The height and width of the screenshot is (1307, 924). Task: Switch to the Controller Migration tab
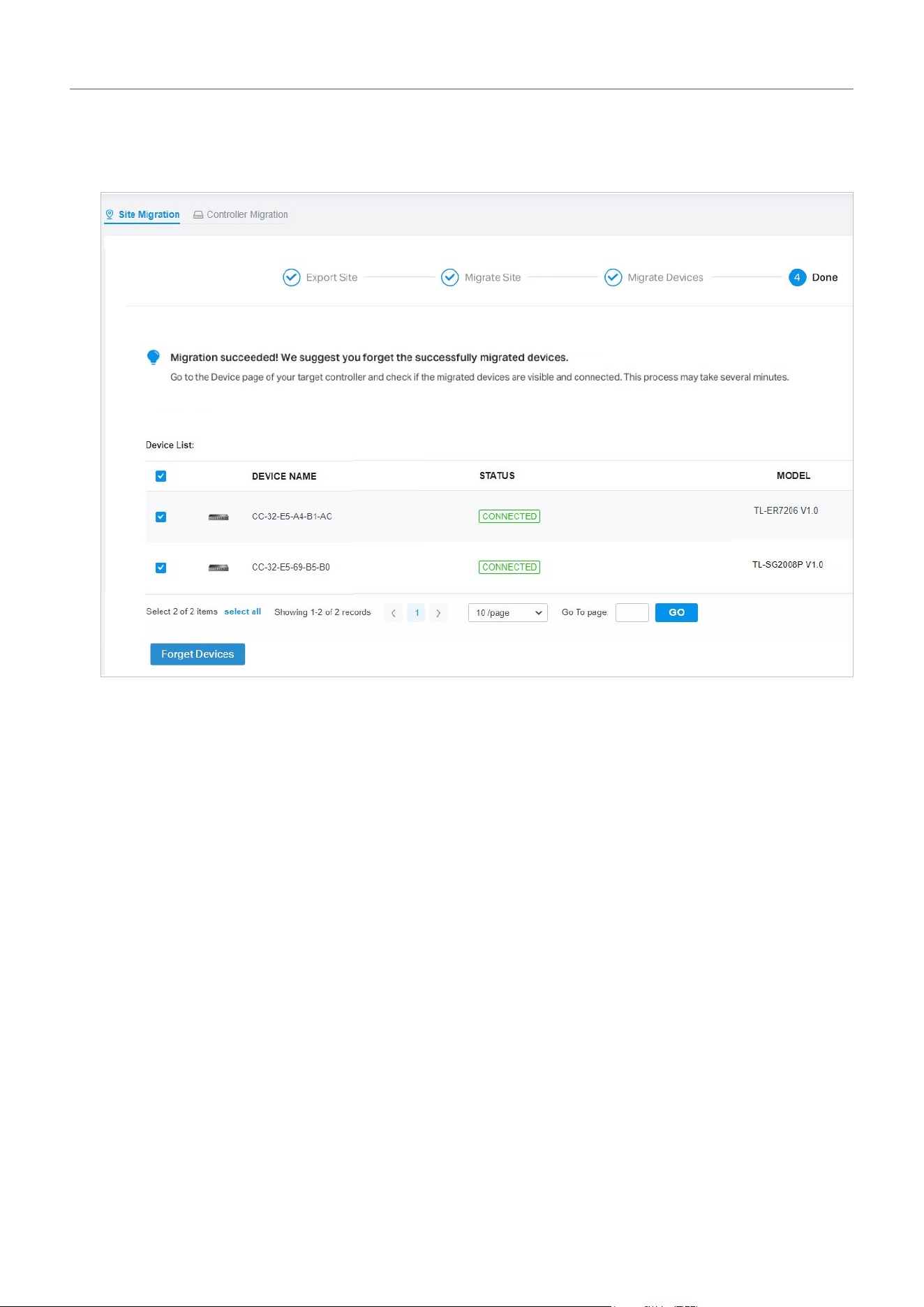coord(241,214)
